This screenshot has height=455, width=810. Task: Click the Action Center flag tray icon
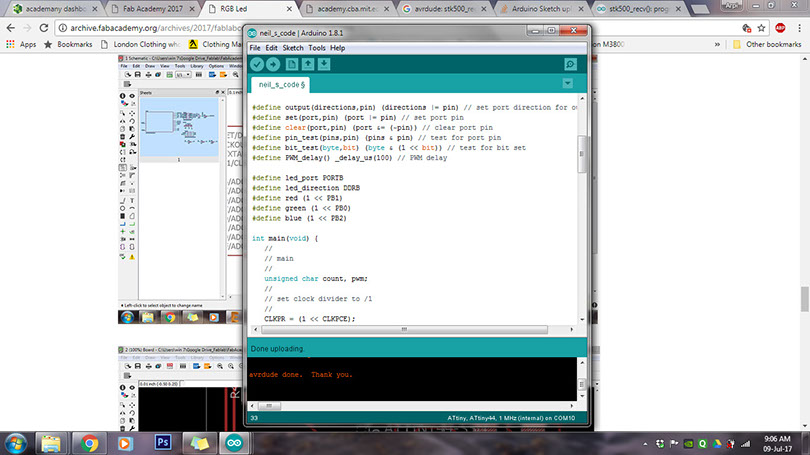click(674, 444)
